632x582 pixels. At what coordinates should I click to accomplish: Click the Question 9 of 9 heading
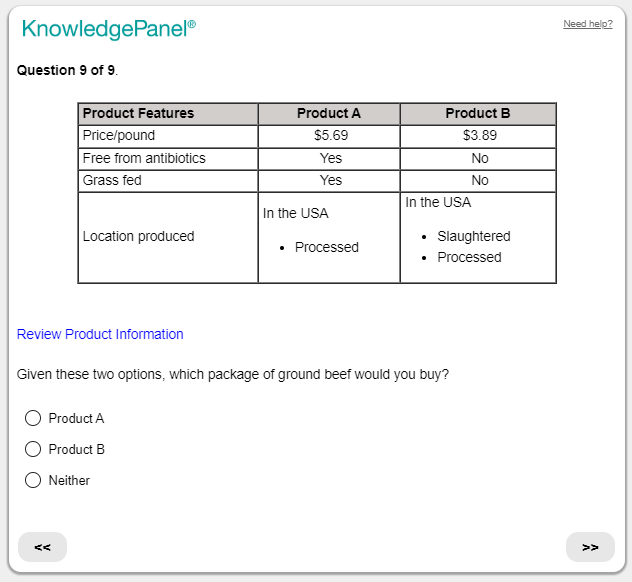pos(67,70)
